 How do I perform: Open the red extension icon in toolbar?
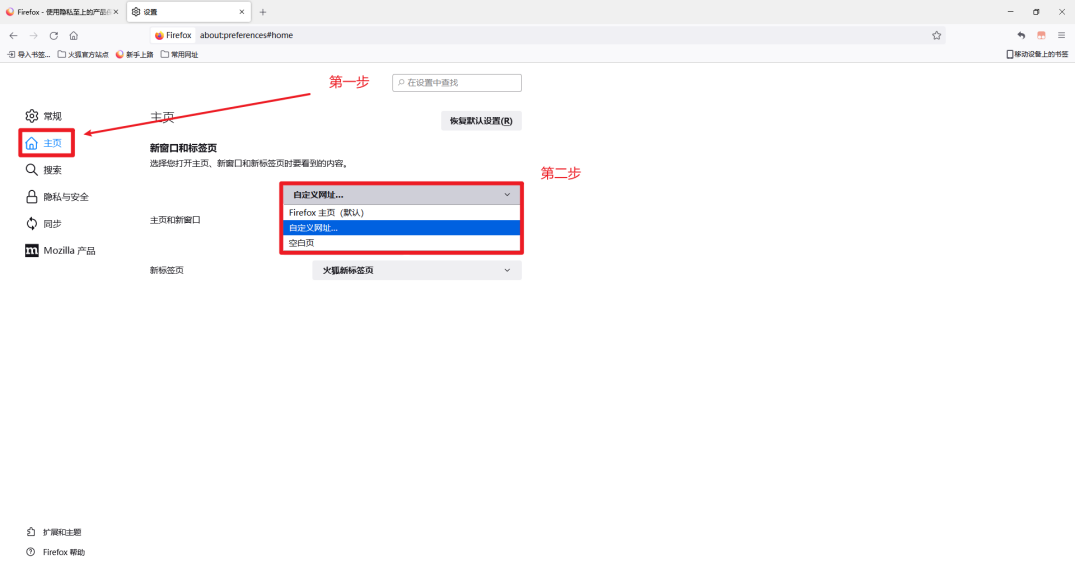tap(1041, 36)
